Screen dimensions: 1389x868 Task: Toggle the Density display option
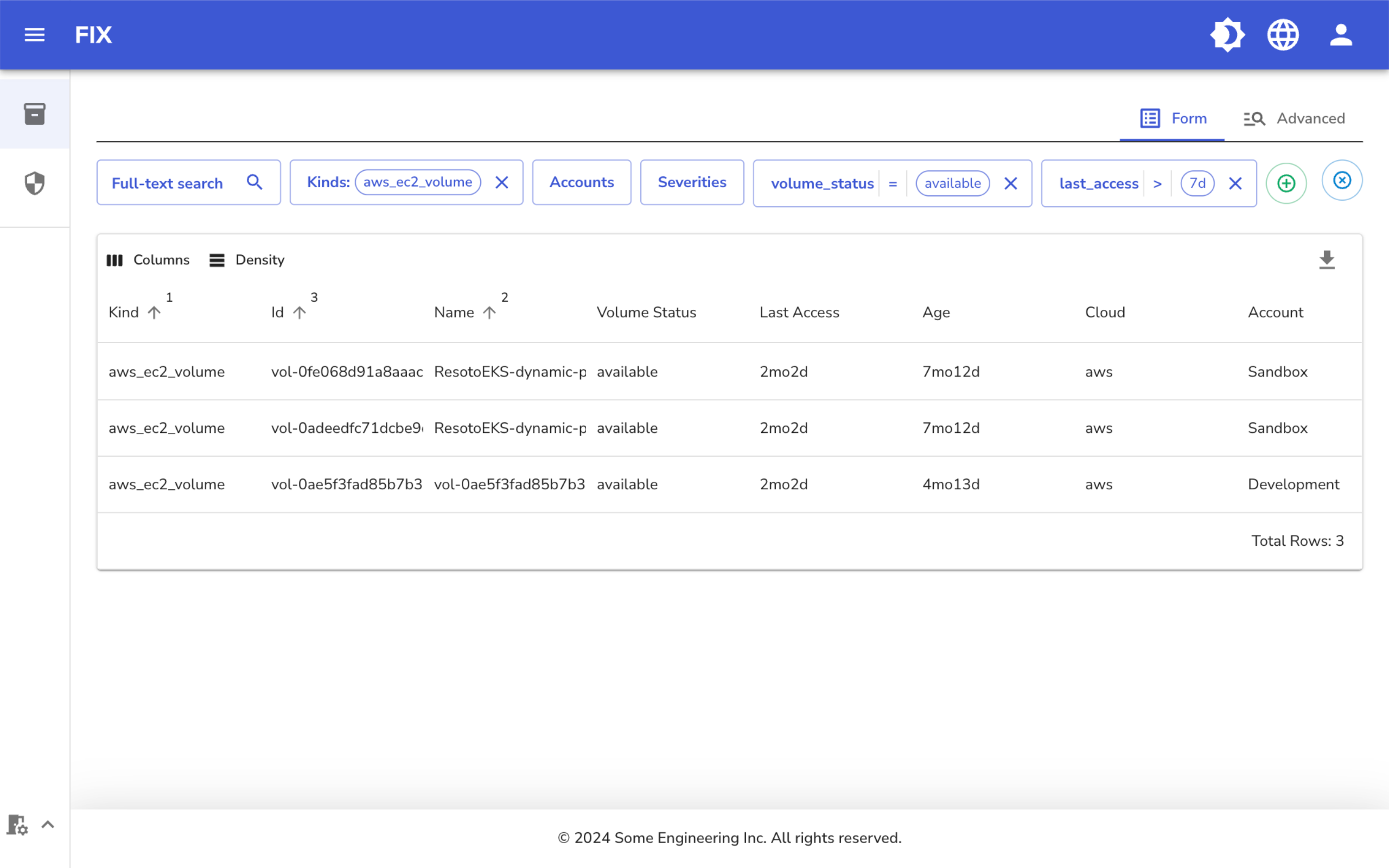coord(245,260)
